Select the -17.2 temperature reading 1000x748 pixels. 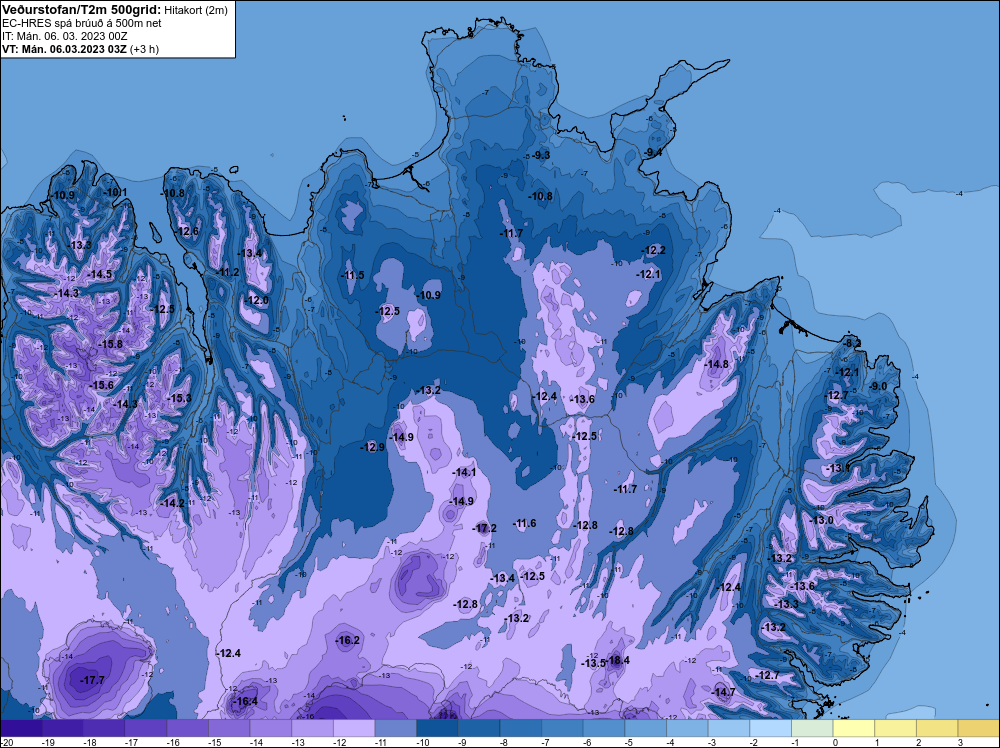(485, 528)
